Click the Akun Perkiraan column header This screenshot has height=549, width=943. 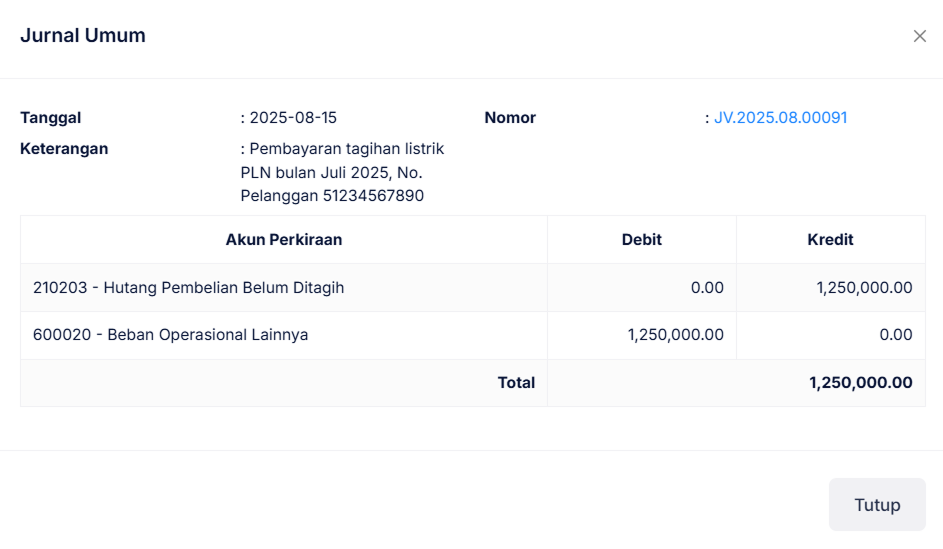pos(284,240)
